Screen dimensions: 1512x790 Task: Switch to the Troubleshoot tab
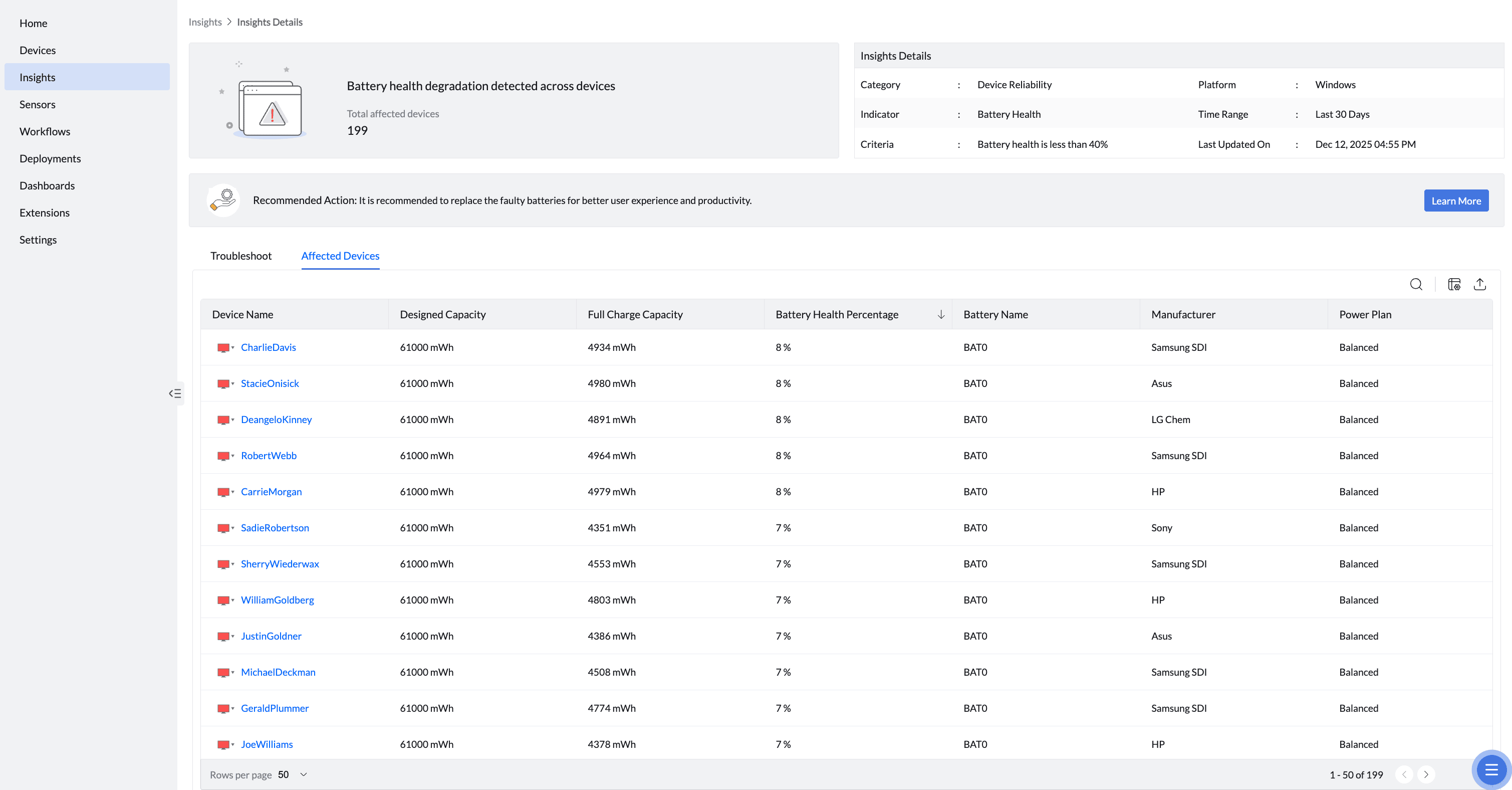pos(240,256)
